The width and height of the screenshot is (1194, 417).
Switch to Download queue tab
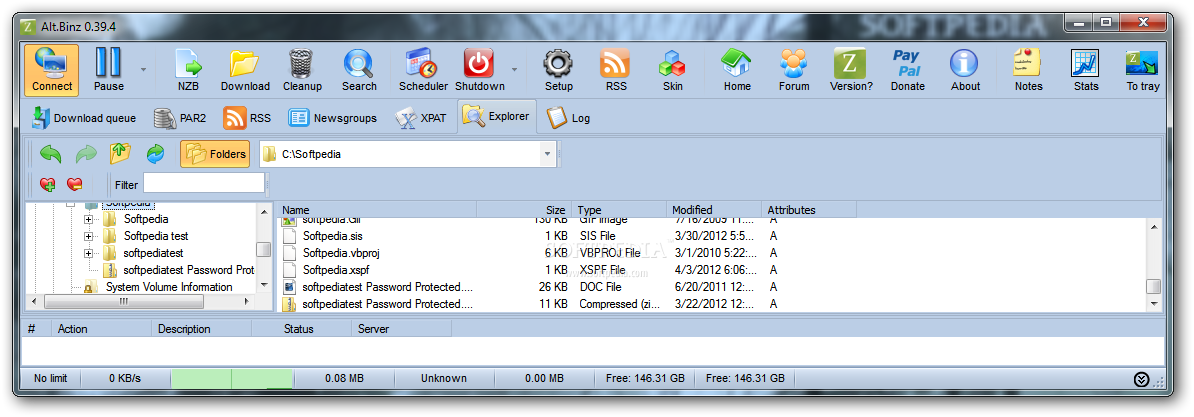[x=84, y=118]
